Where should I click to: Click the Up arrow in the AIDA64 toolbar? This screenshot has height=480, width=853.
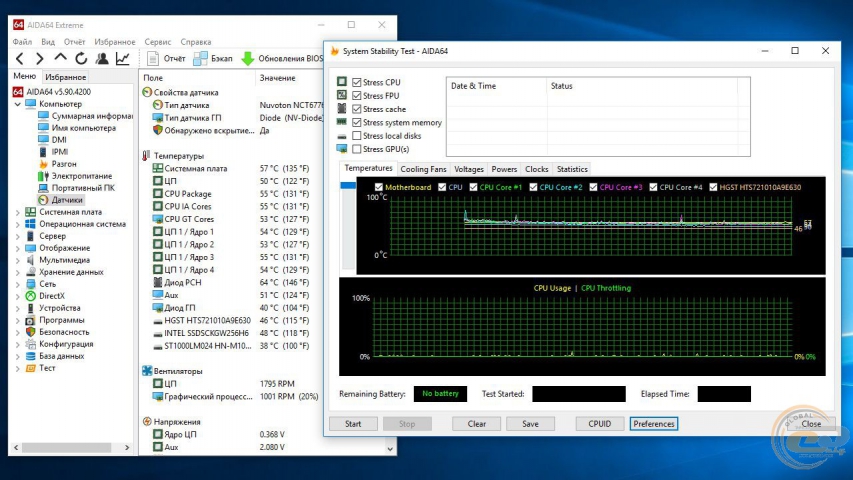[x=60, y=58]
